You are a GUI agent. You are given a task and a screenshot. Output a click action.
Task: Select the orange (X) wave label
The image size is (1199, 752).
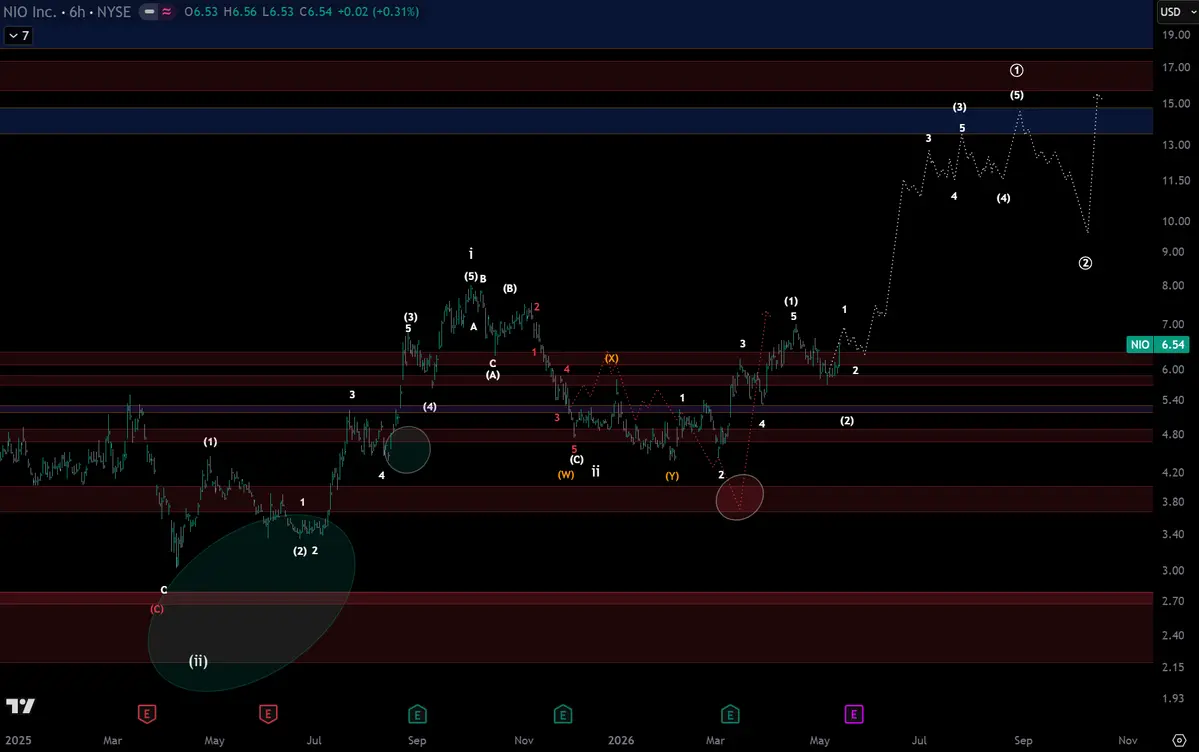612,358
